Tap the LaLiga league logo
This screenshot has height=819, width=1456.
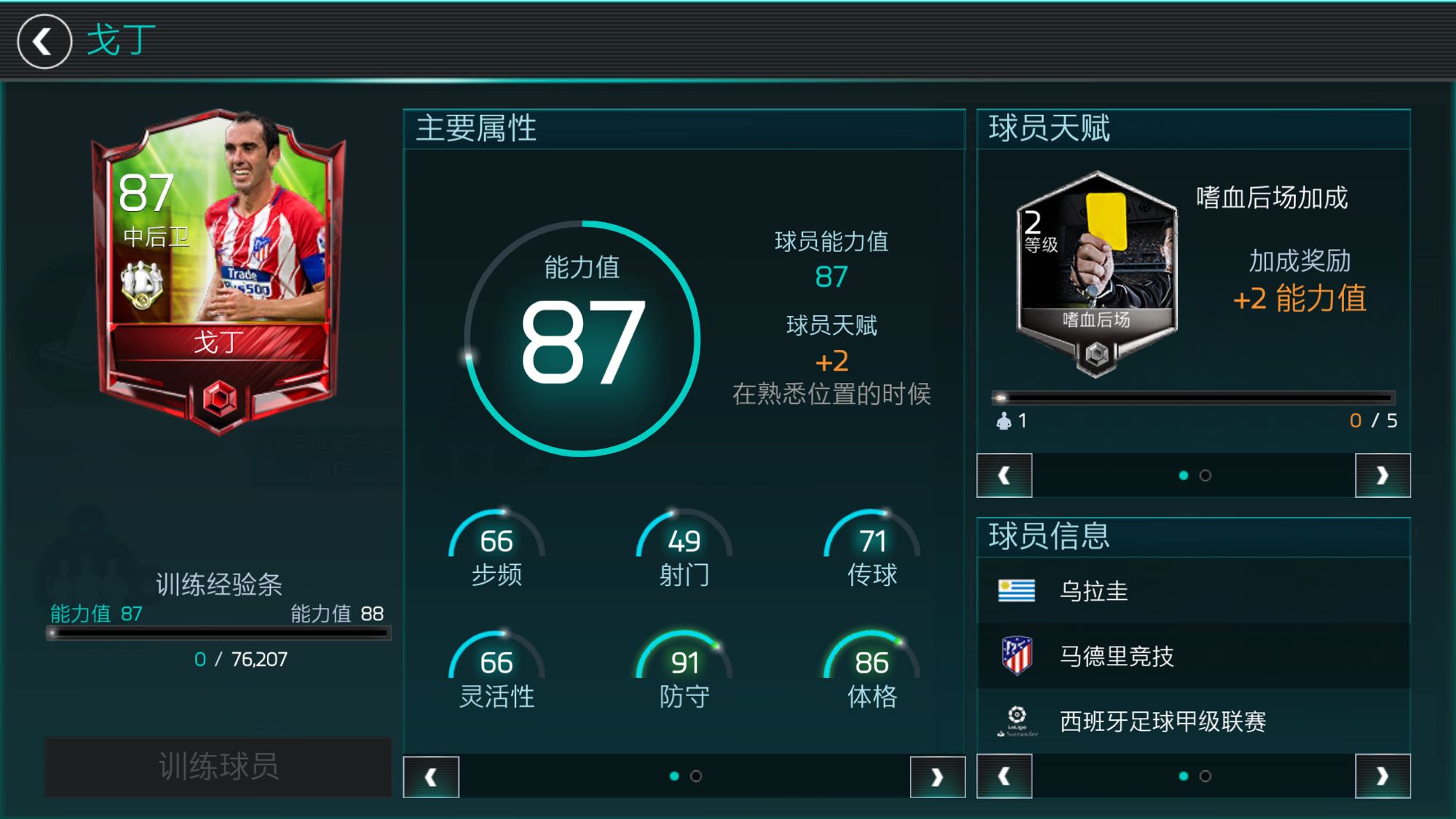1016,721
